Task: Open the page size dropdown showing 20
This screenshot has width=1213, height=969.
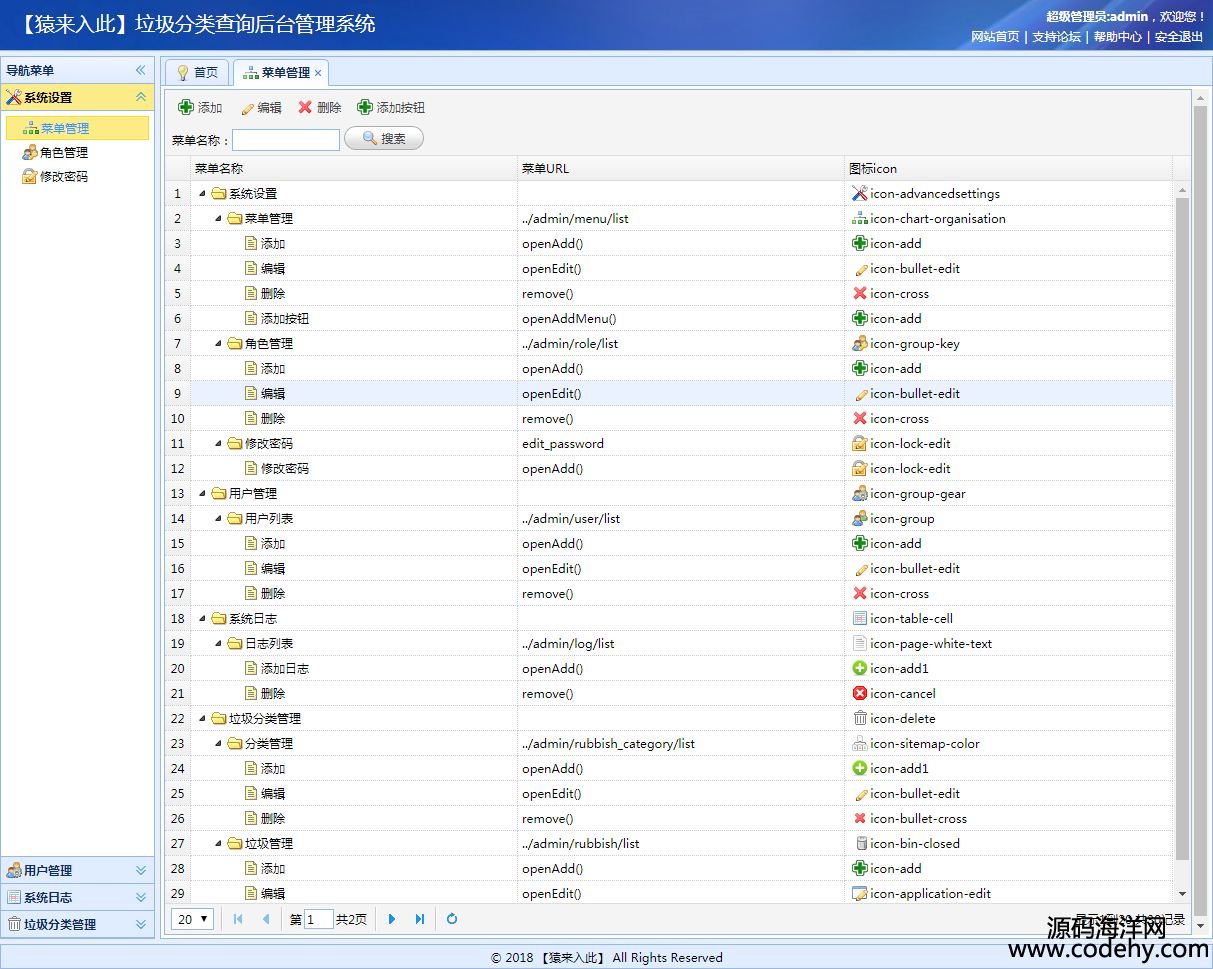Action: click(x=192, y=919)
